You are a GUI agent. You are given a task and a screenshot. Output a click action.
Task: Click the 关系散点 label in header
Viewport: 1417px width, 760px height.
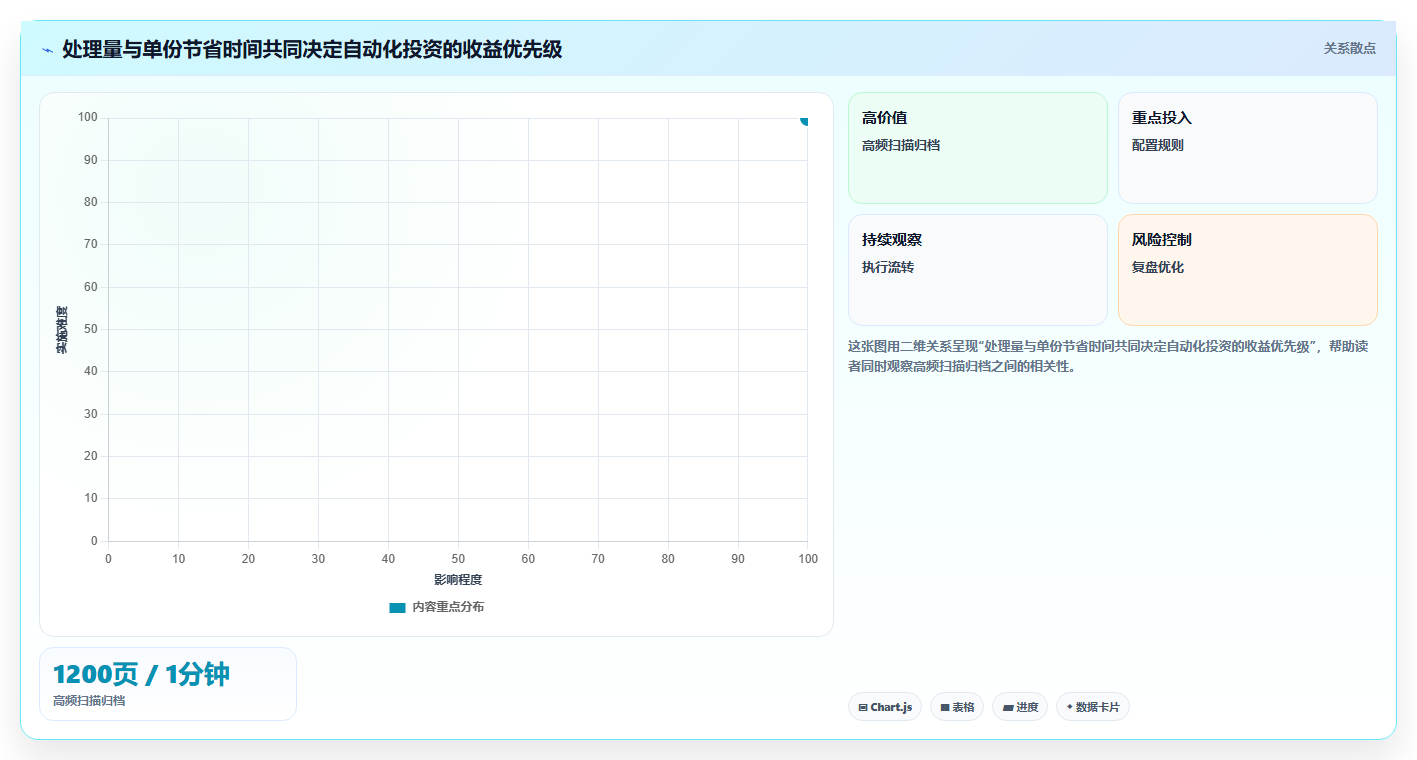click(x=1349, y=48)
